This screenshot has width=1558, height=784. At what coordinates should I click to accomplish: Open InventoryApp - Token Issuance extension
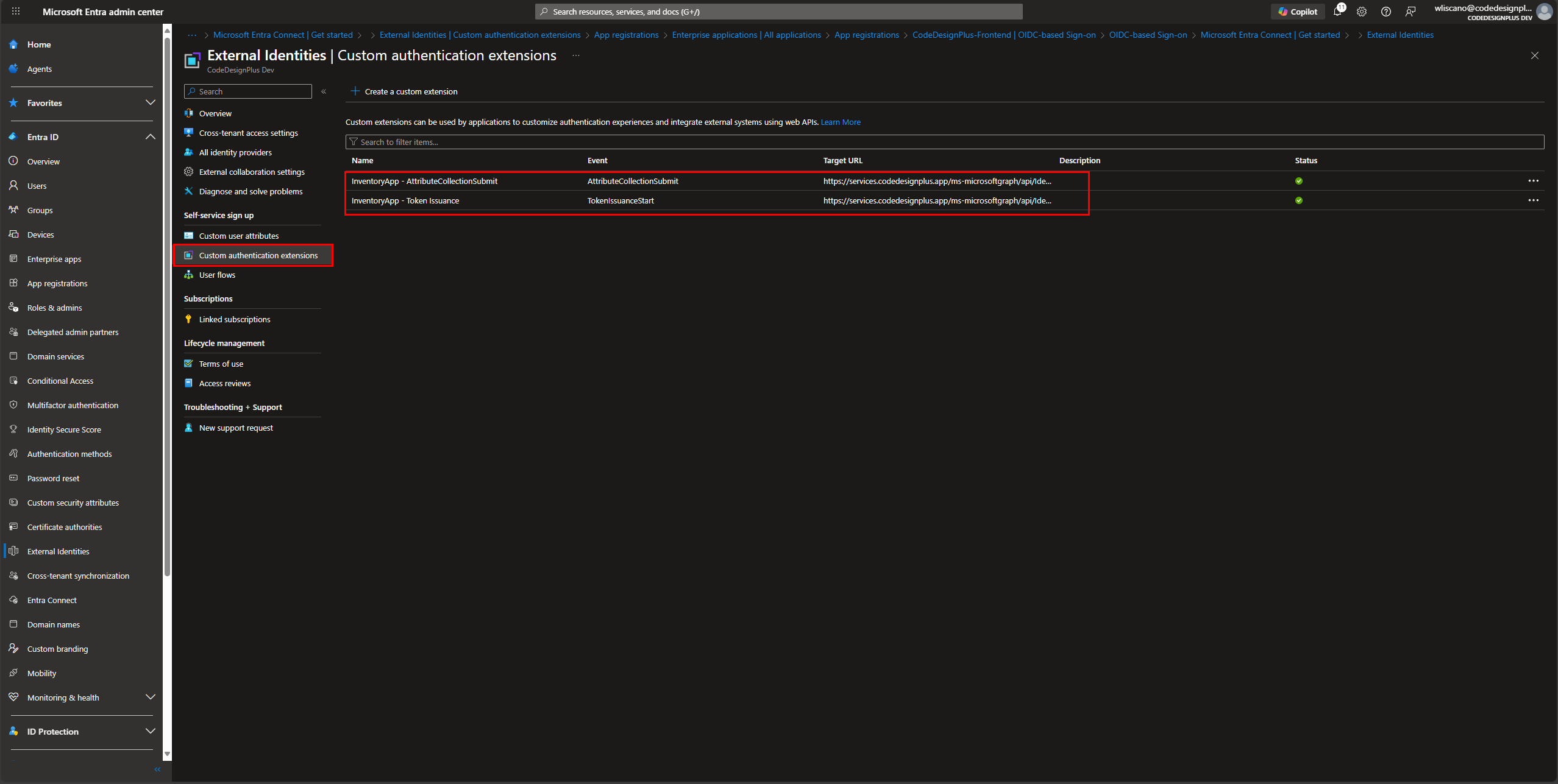[x=405, y=200]
